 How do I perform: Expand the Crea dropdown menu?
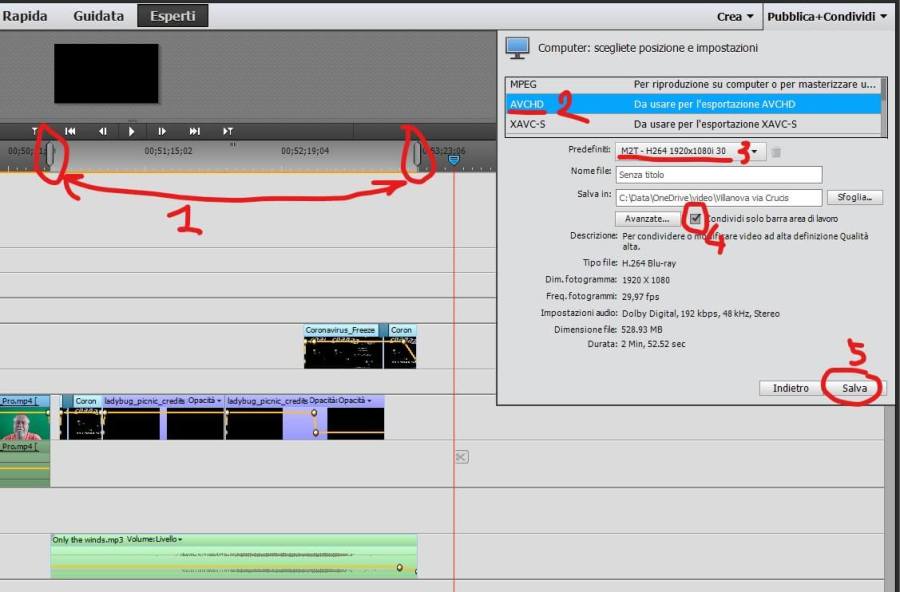coord(735,16)
